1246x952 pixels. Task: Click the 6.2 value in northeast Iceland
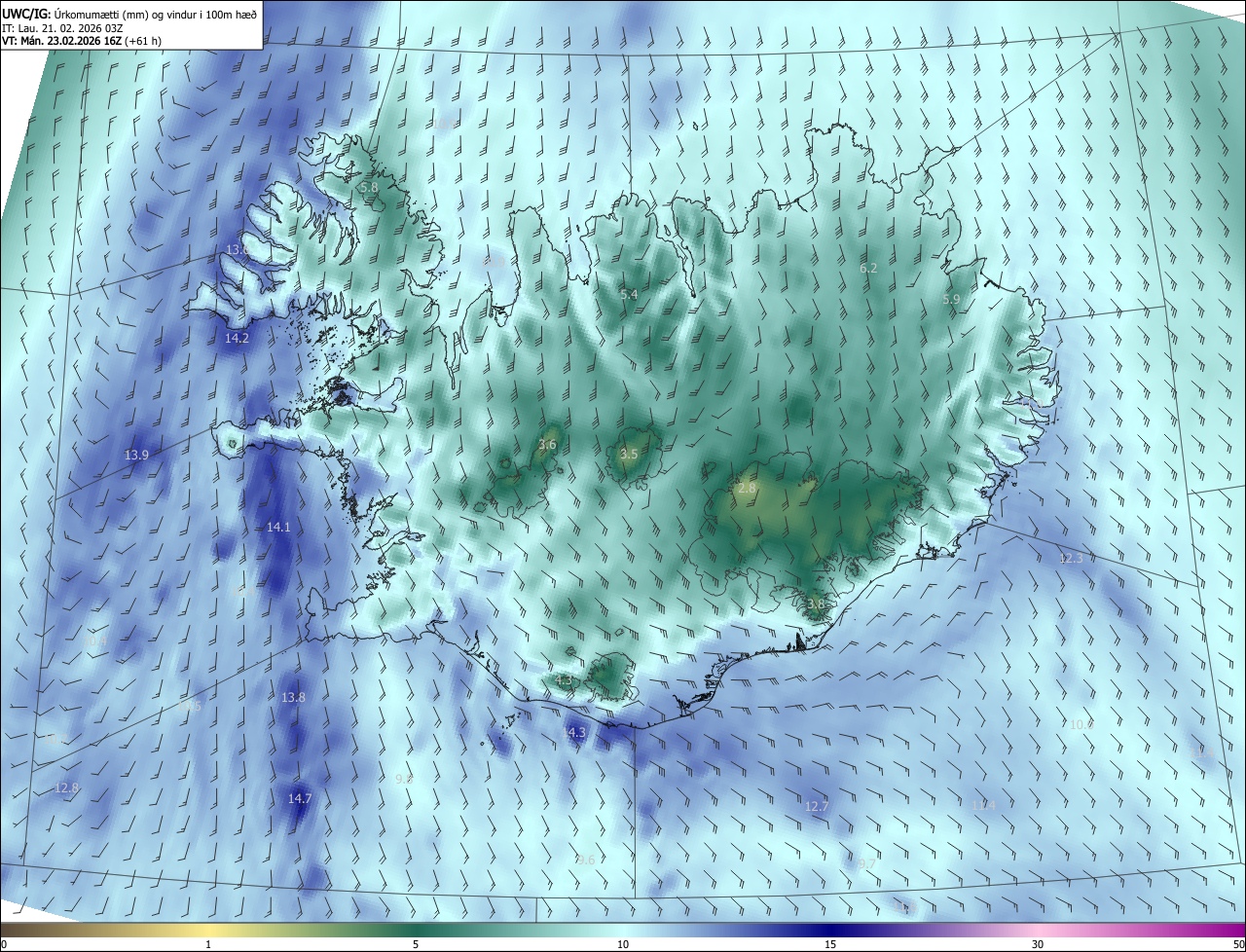(x=868, y=268)
